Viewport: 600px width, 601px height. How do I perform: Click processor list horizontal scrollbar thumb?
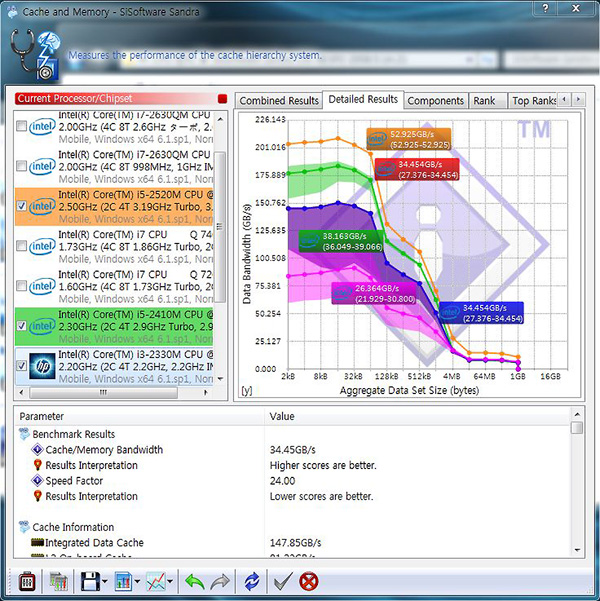tap(104, 392)
